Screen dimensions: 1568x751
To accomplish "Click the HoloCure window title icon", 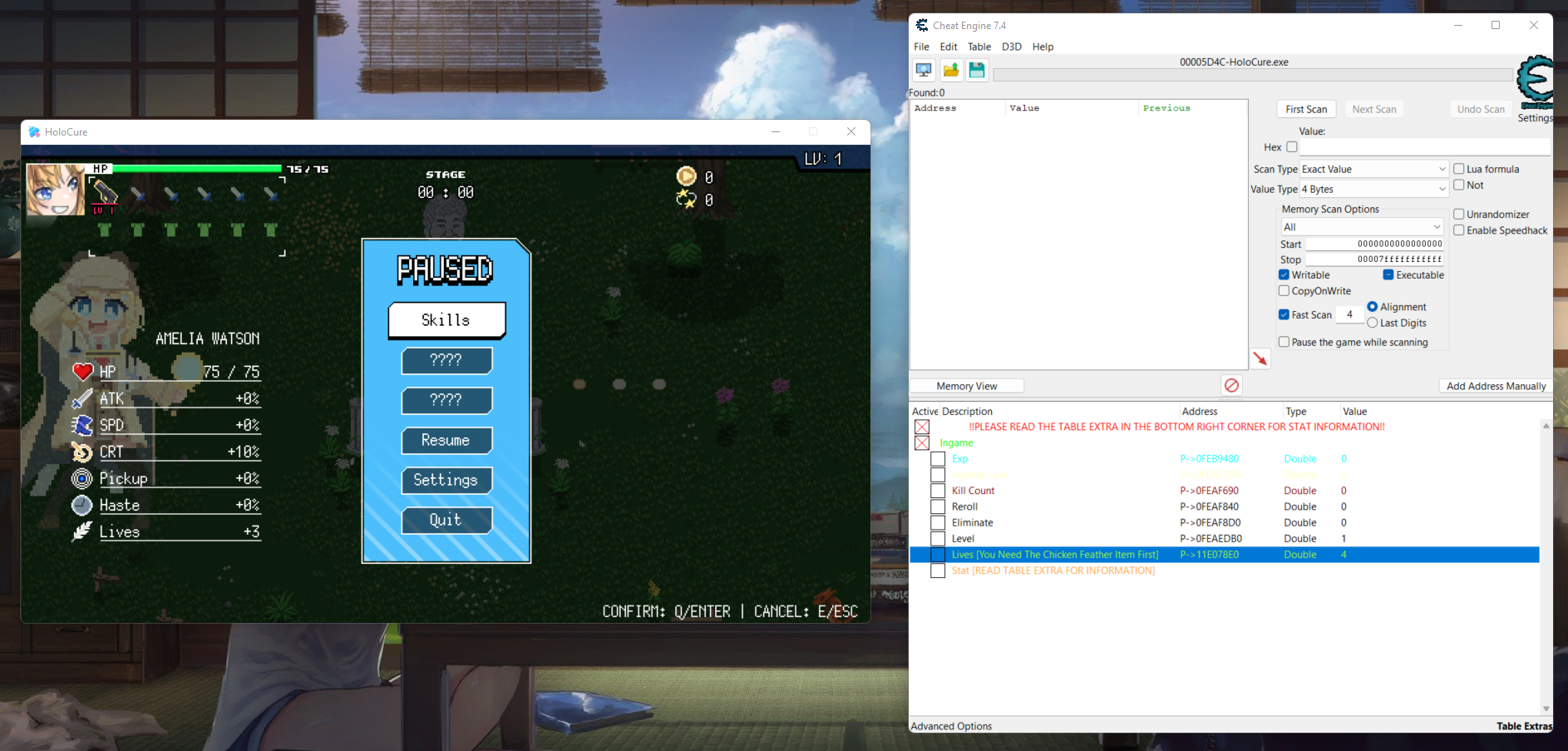I will pyautogui.click(x=34, y=132).
